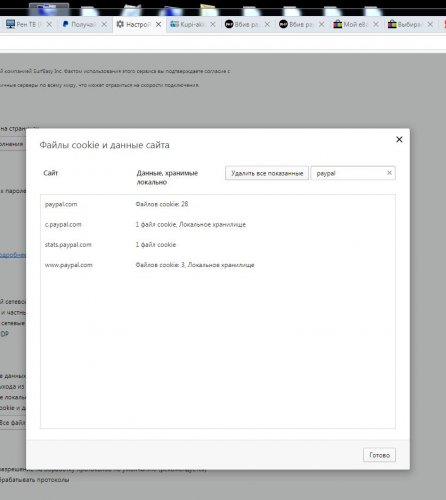Select the c.paypal.com site row
This screenshot has width=446, height=500.
tap(218, 224)
